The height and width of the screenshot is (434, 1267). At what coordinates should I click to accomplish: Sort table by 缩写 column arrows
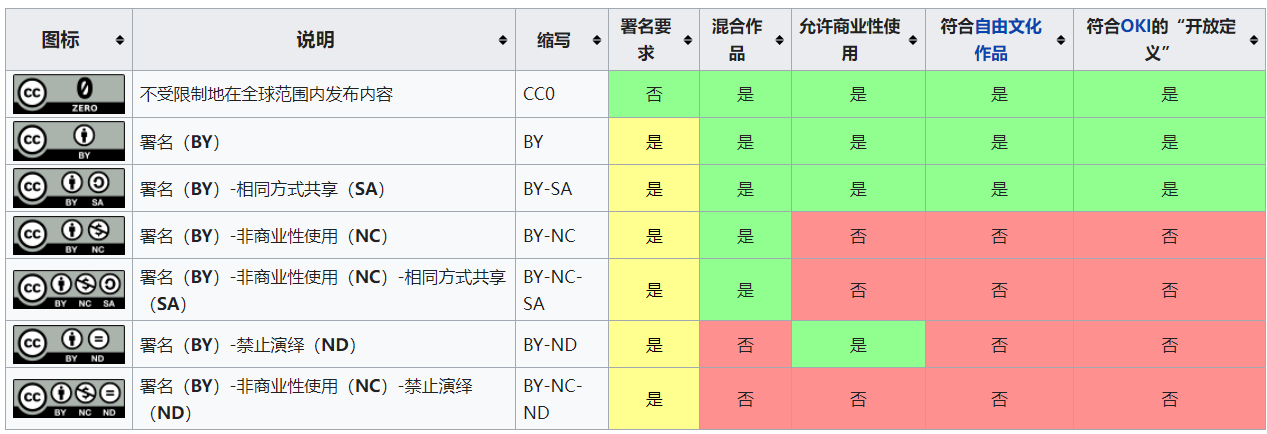pos(596,40)
